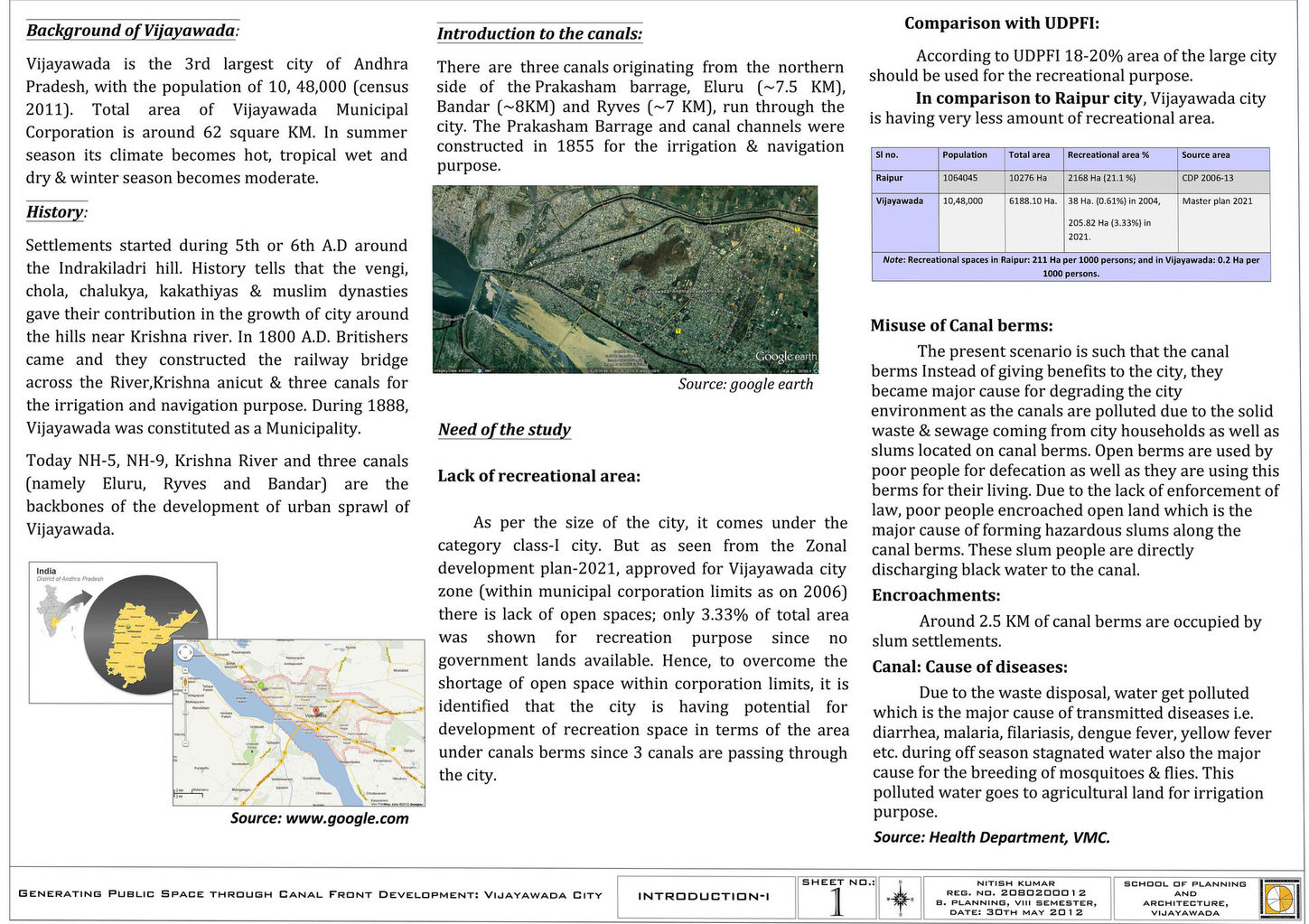
Task: Click the 'SHEET NO.:' label
Action: point(837,882)
